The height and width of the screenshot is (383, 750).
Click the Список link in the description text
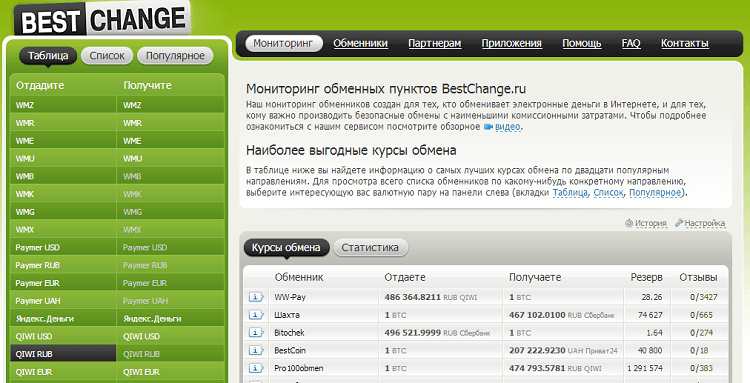[608, 193]
